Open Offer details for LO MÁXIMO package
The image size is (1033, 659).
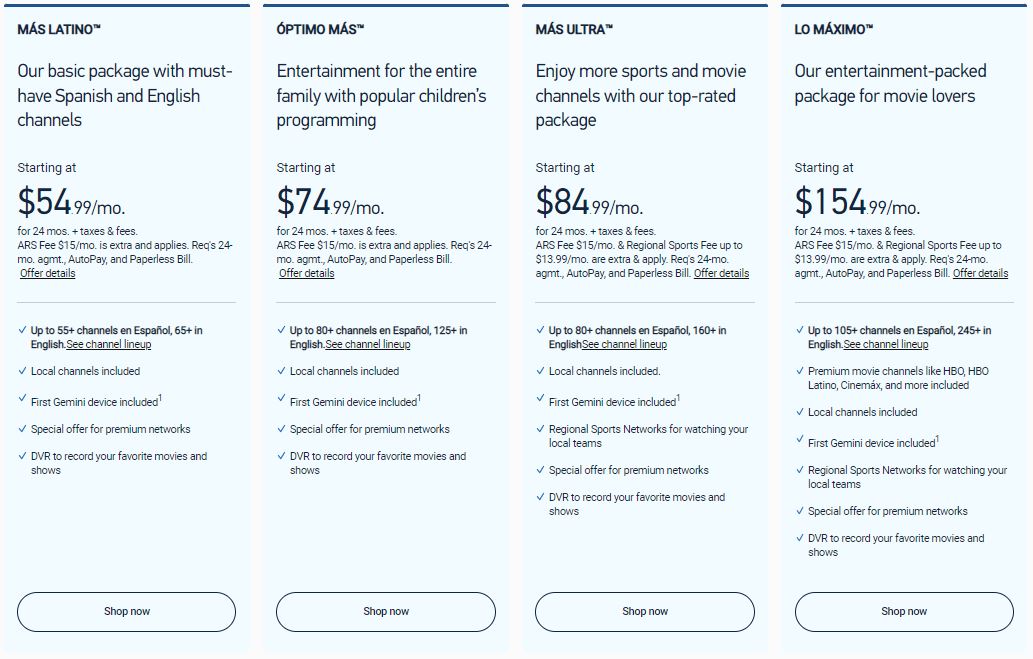pyautogui.click(x=980, y=272)
